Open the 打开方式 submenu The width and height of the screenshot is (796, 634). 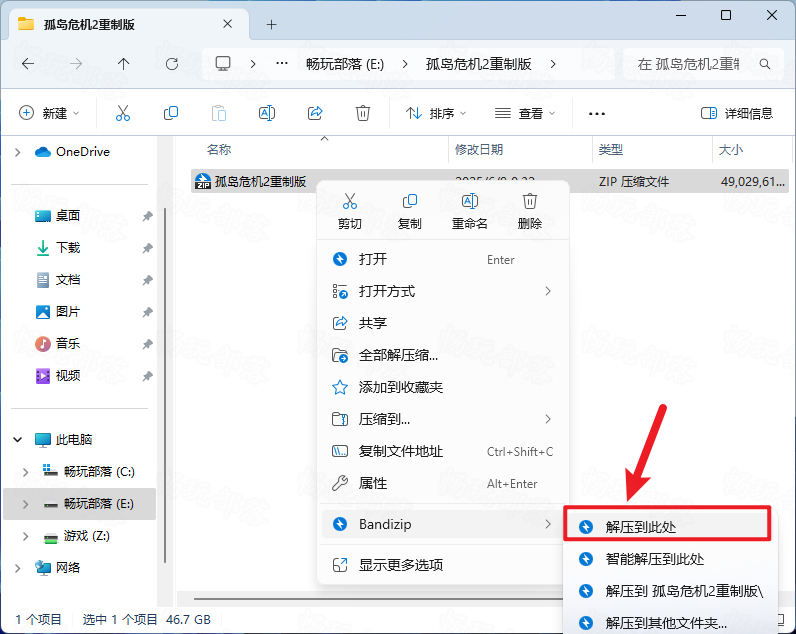tap(442, 291)
